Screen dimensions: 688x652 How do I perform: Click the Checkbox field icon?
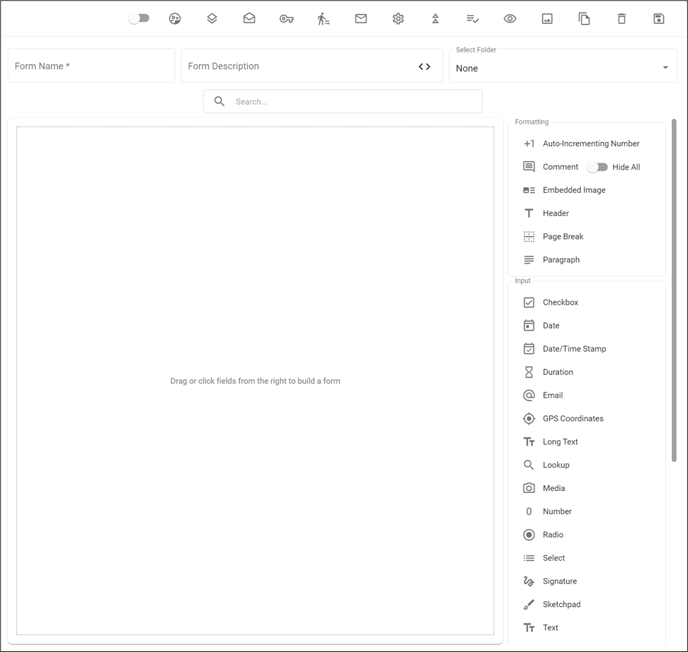[x=529, y=302]
